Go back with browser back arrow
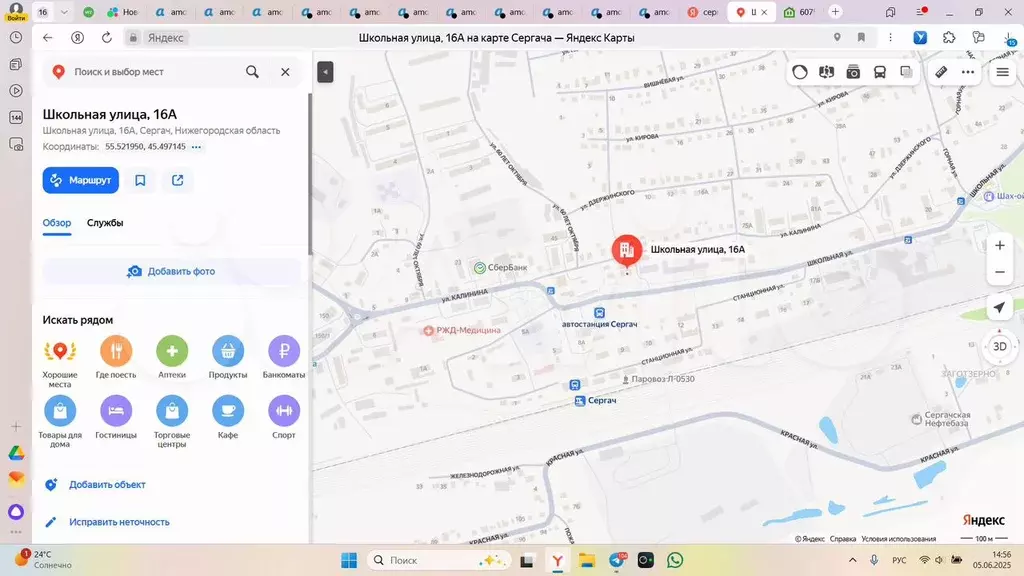 (x=48, y=38)
